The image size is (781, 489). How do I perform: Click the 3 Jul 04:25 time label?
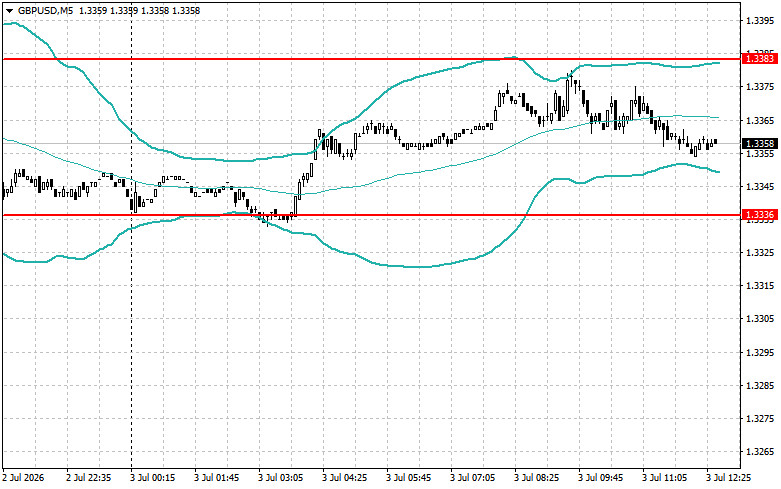[x=345, y=478]
